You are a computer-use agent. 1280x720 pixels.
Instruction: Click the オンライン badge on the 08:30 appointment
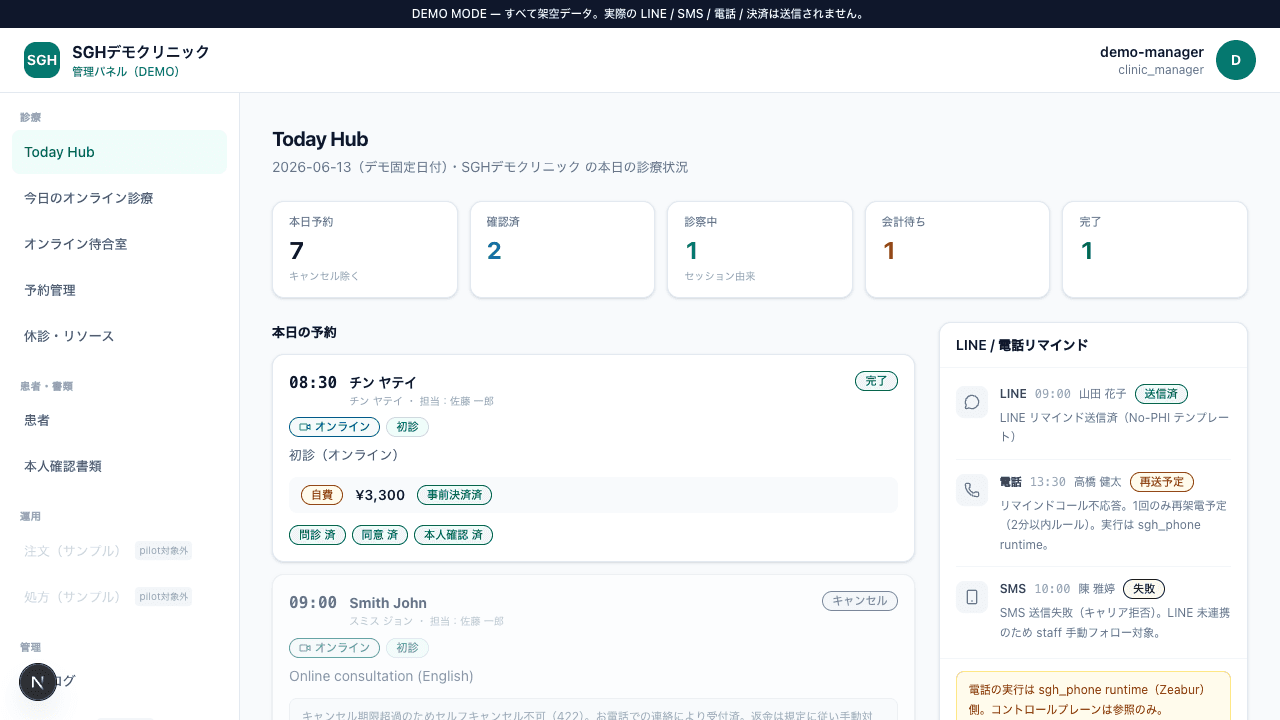334,427
